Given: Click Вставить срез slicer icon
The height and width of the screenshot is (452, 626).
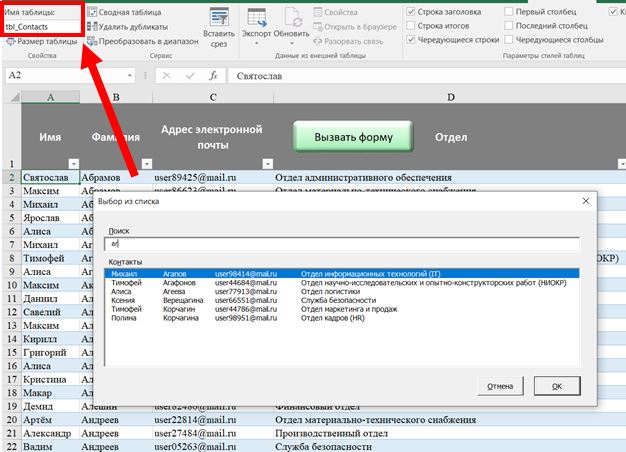Looking at the screenshot, I should tap(219, 17).
